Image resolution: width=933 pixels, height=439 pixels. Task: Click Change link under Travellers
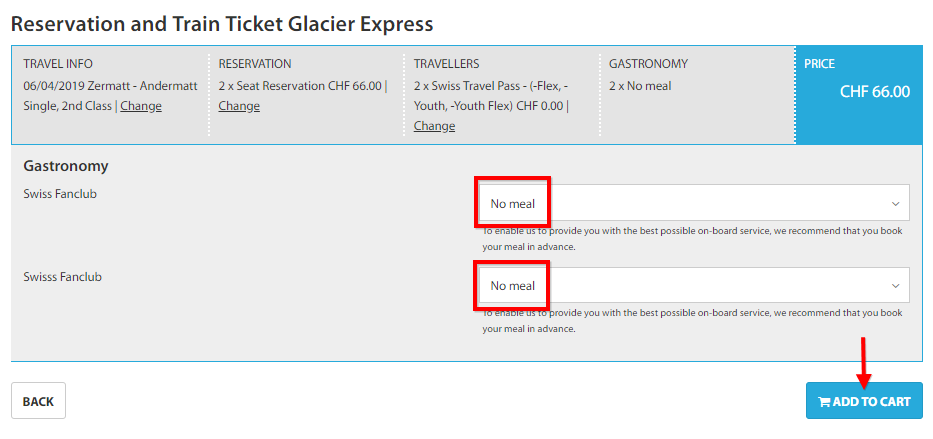[434, 126]
